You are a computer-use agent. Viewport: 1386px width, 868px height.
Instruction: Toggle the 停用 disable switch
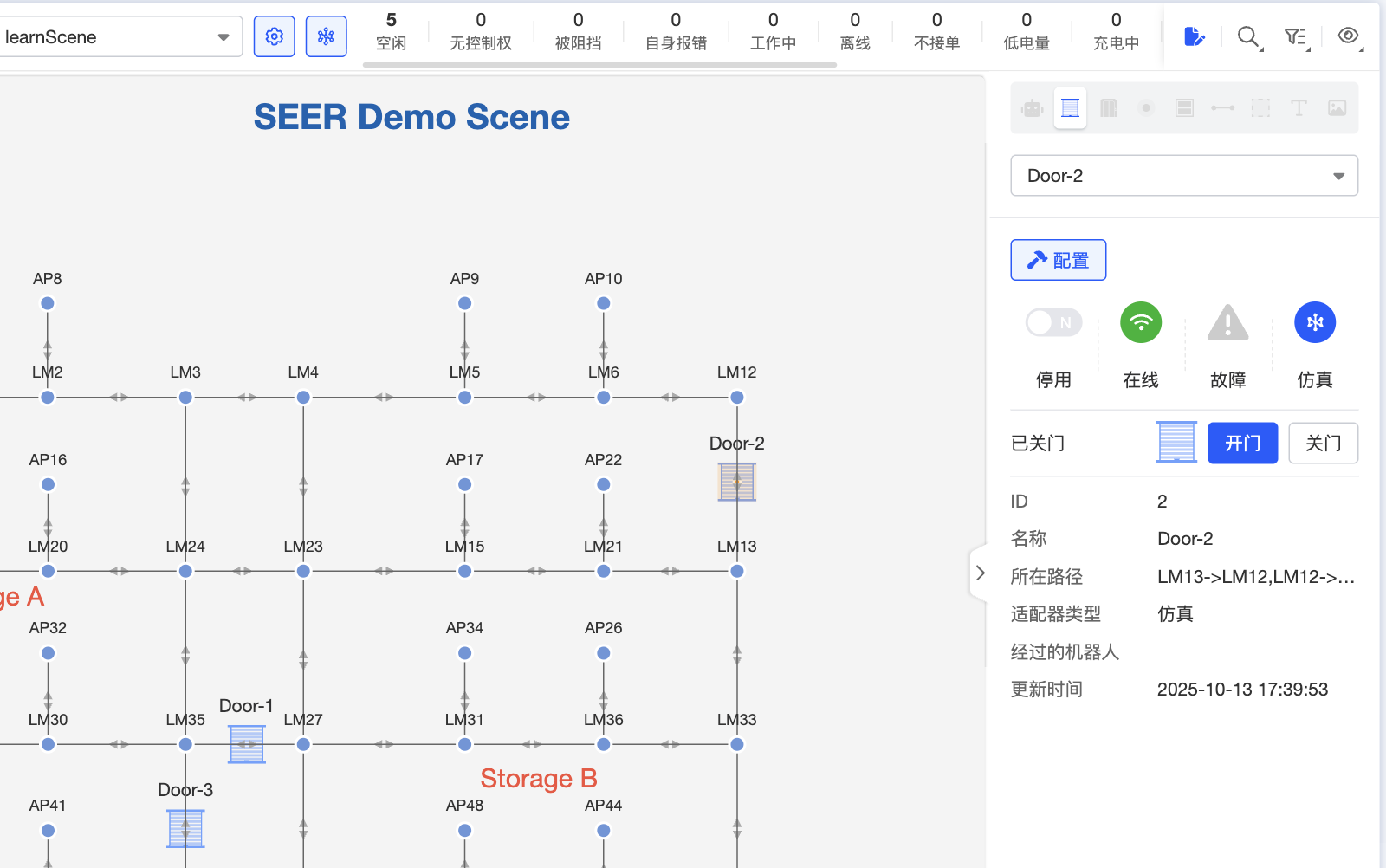click(1053, 323)
